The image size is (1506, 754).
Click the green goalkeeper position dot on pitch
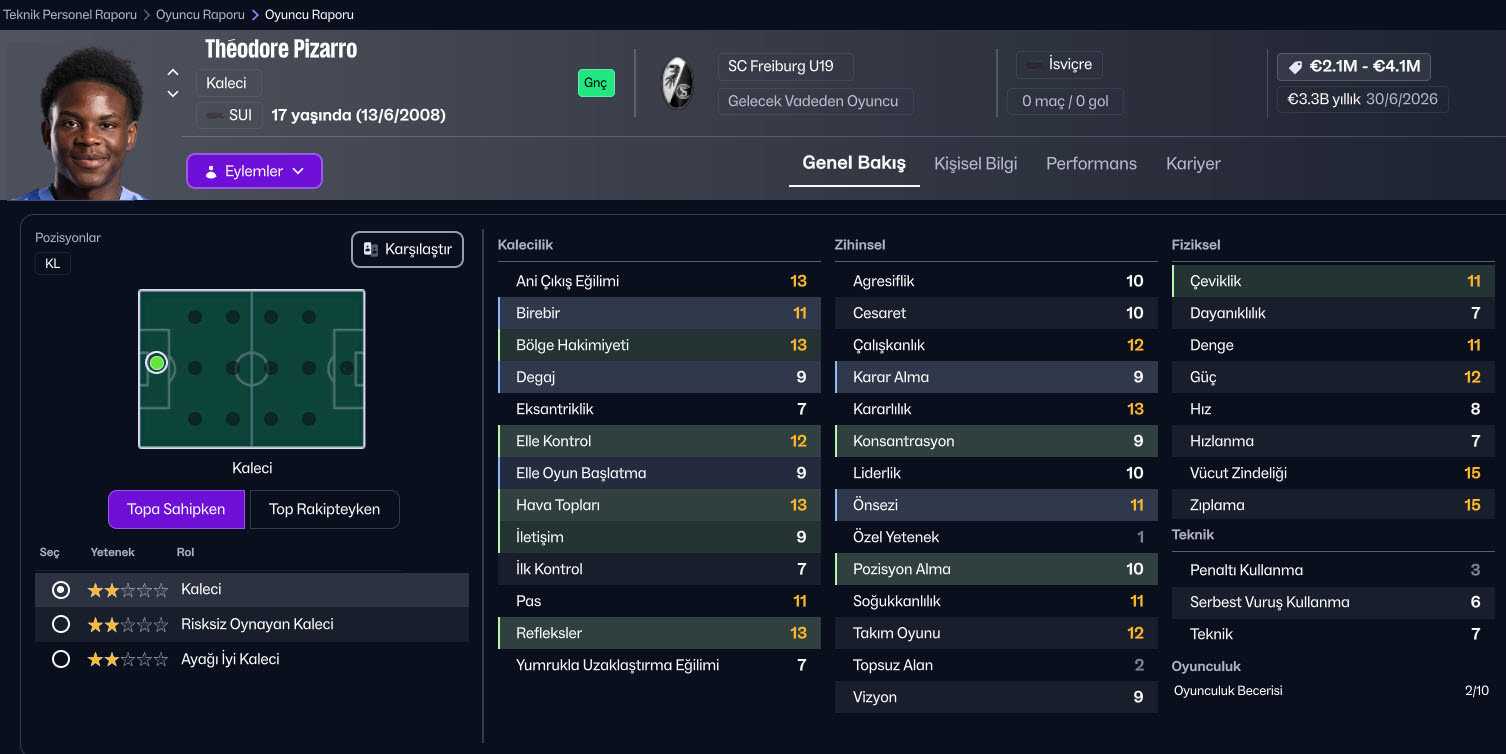coord(156,363)
